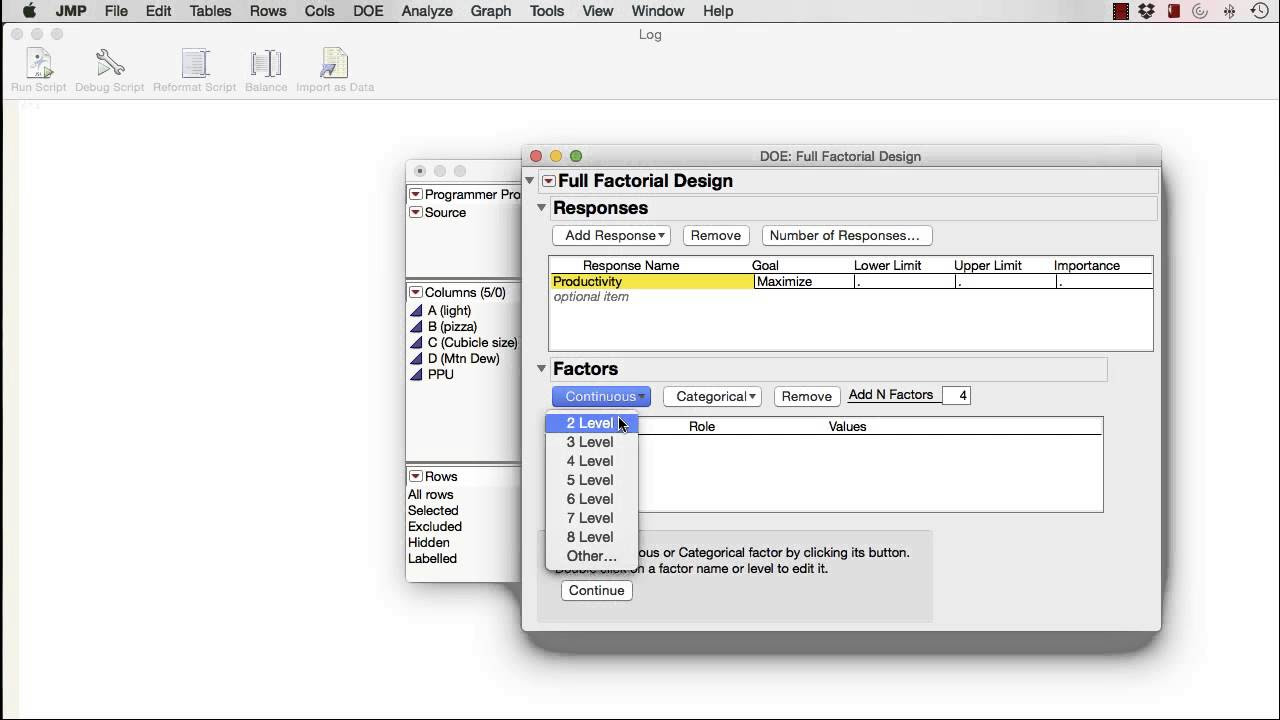Click Excluded in Rows panel
This screenshot has width=1280, height=720.
click(x=435, y=527)
